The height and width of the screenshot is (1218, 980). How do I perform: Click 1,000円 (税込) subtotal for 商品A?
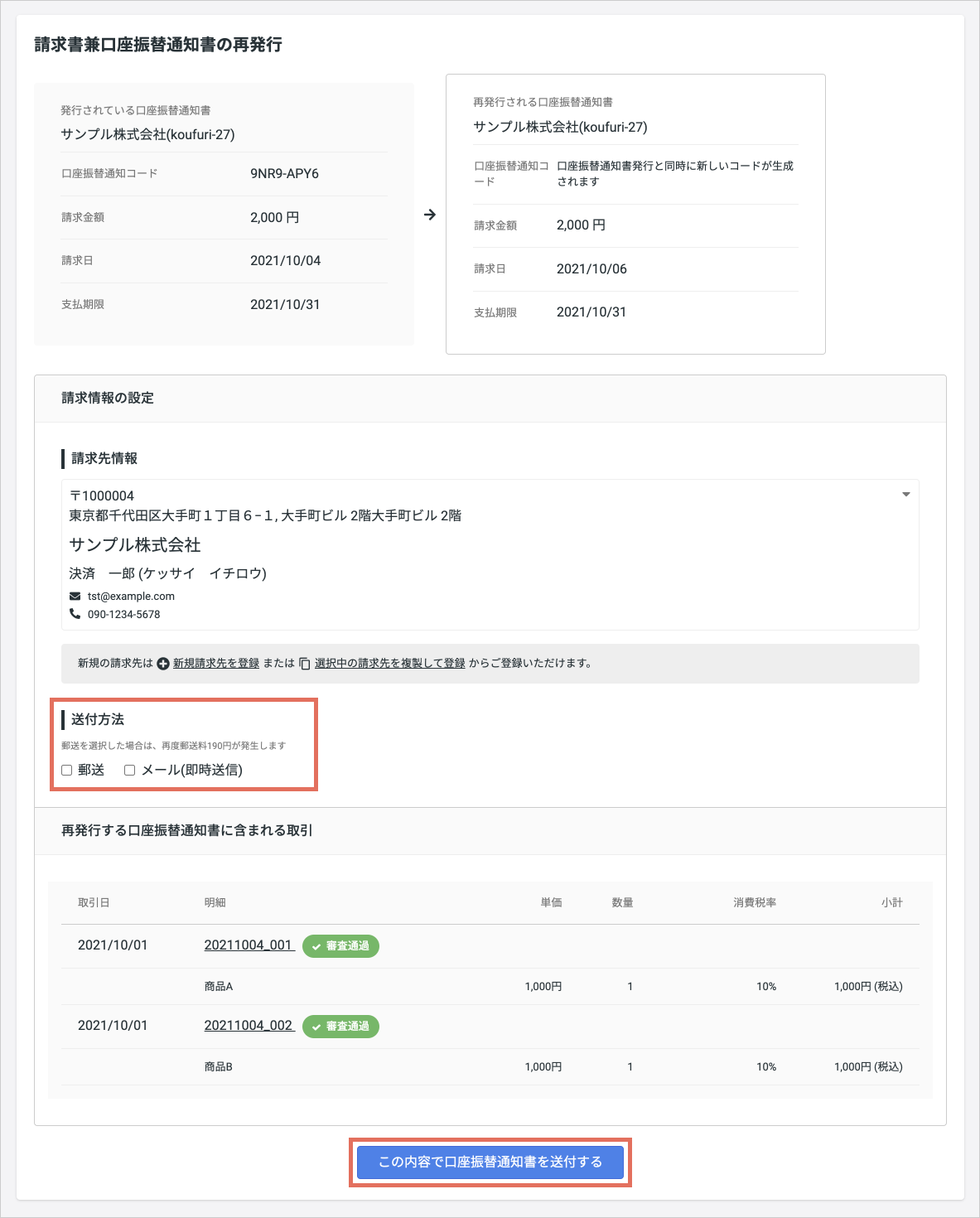(x=868, y=987)
